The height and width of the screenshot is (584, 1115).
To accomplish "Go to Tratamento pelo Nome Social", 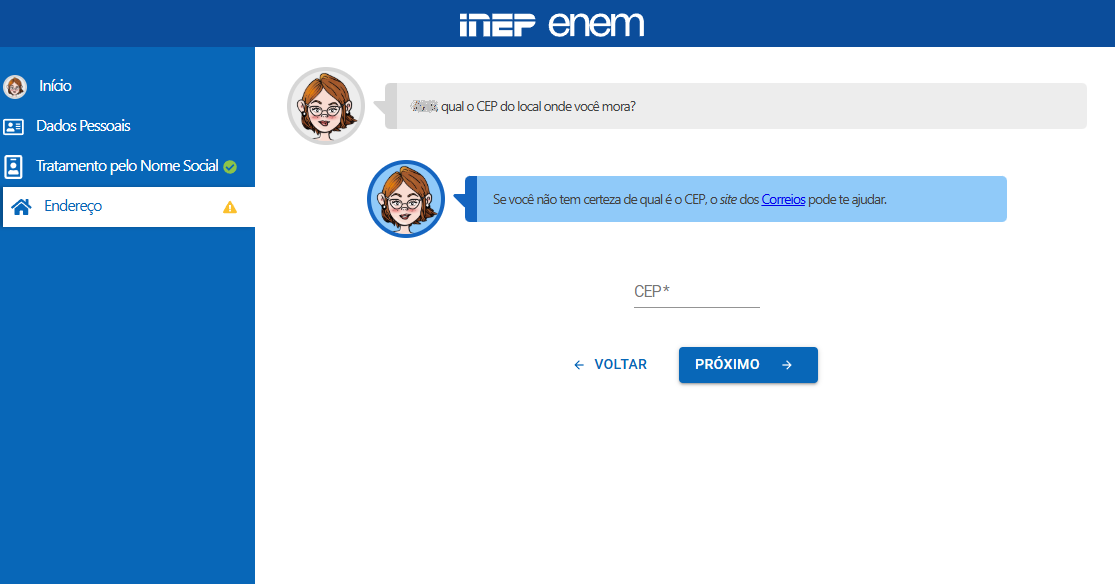I will click(x=127, y=166).
